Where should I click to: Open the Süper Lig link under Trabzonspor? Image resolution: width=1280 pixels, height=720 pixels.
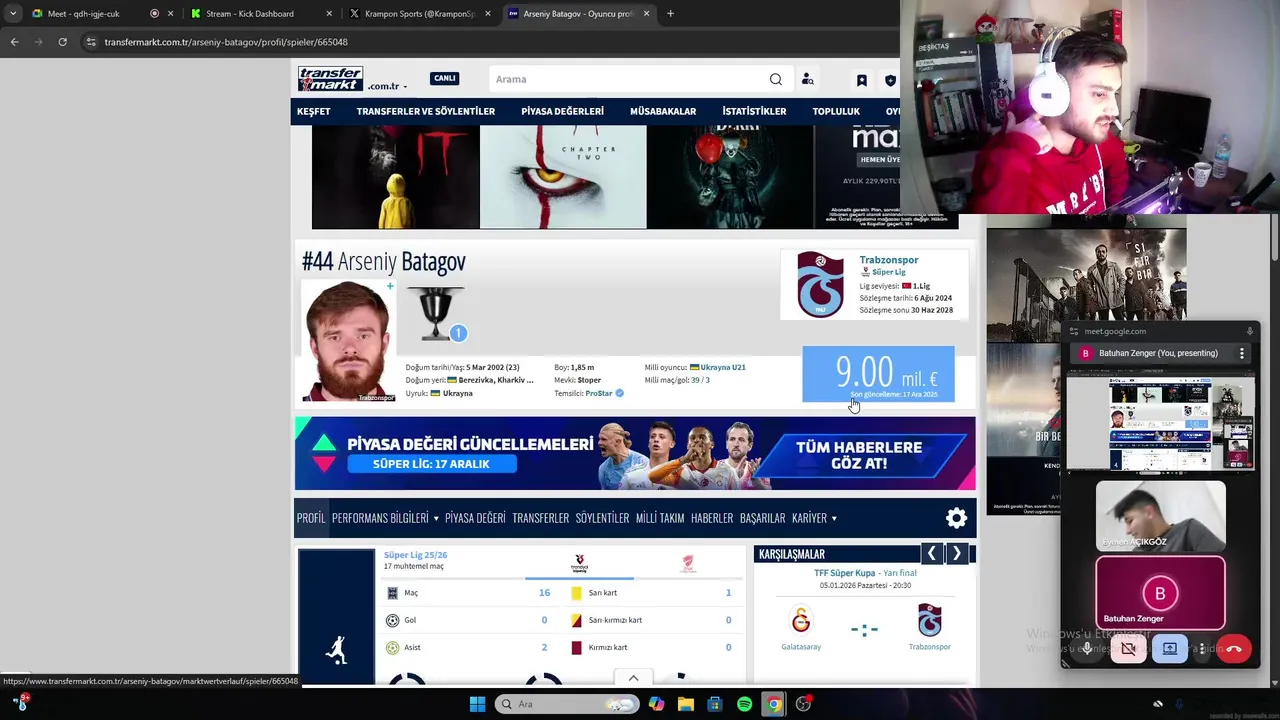click(888, 272)
